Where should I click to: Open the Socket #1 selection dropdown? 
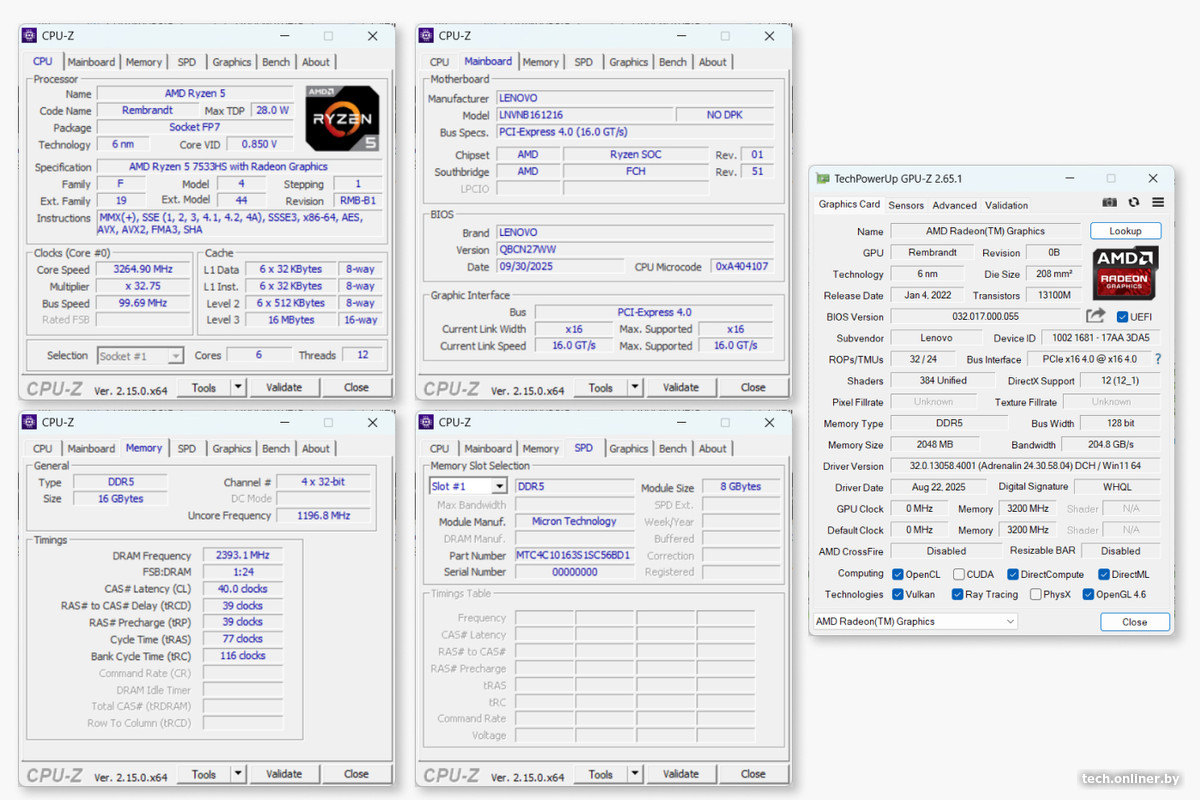173,355
